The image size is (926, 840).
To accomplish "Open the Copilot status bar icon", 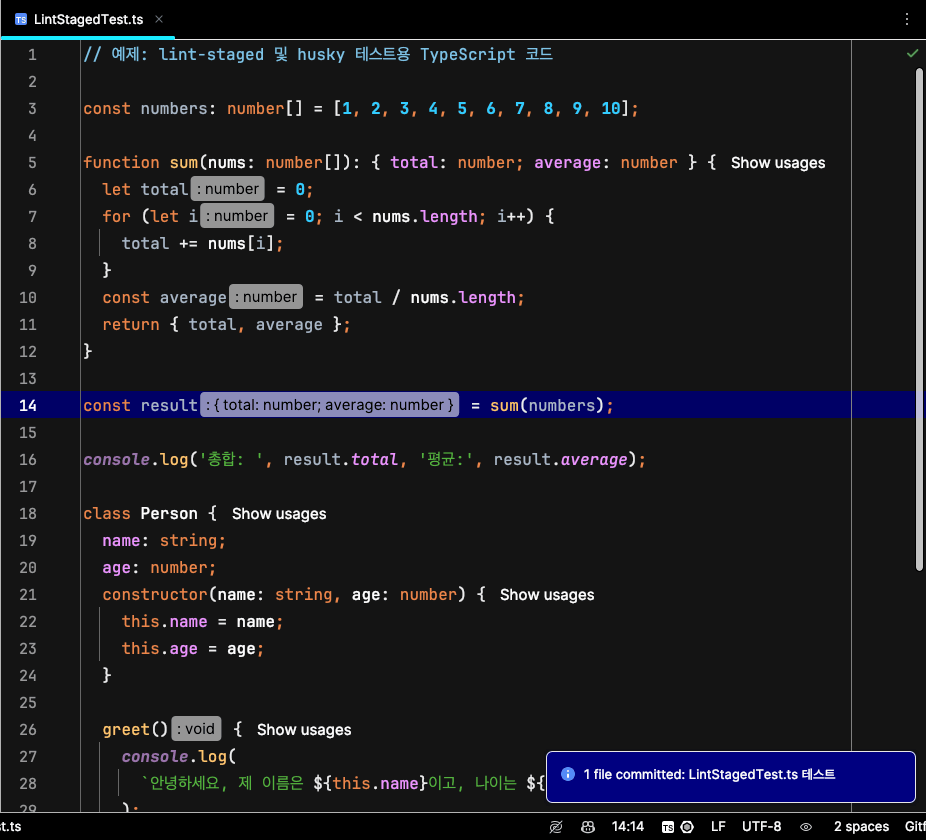I will [x=589, y=827].
